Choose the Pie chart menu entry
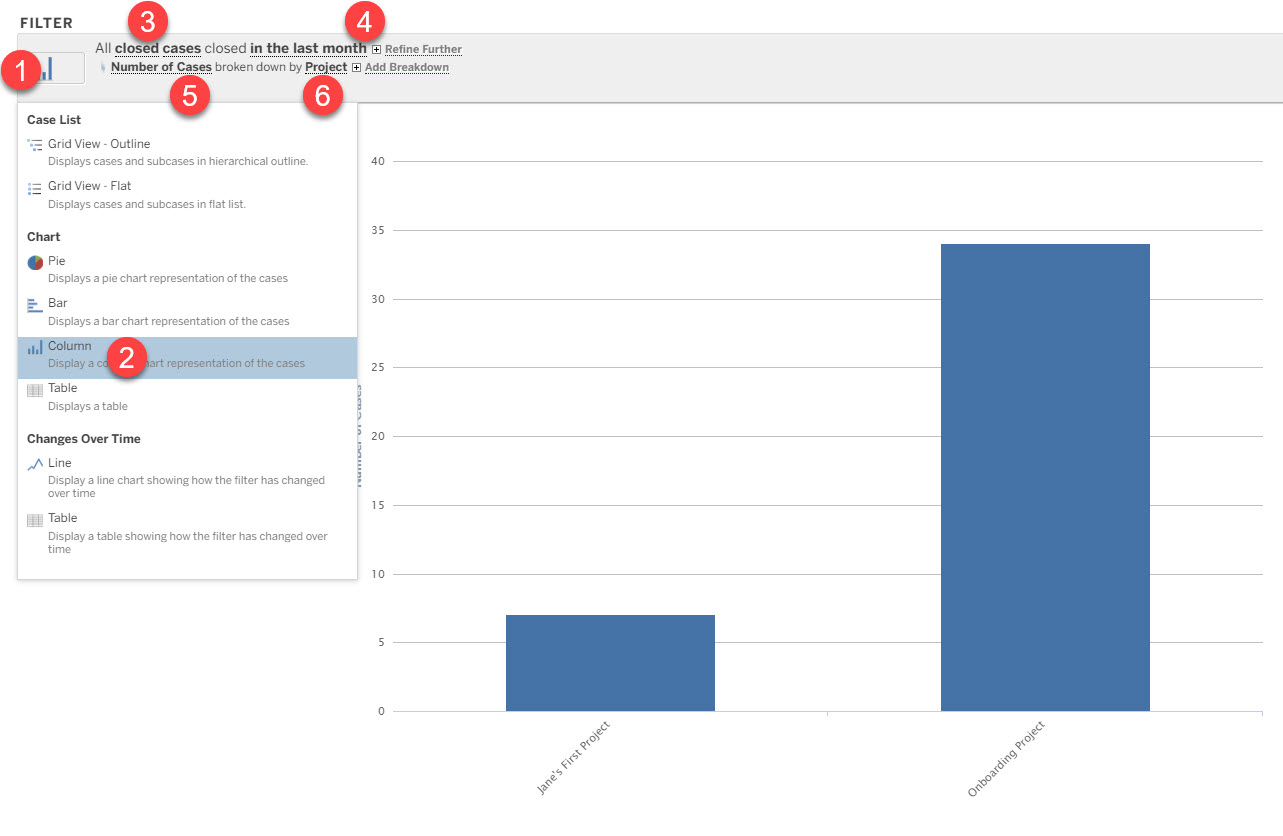This screenshot has width=1283, height=836. click(x=187, y=269)
